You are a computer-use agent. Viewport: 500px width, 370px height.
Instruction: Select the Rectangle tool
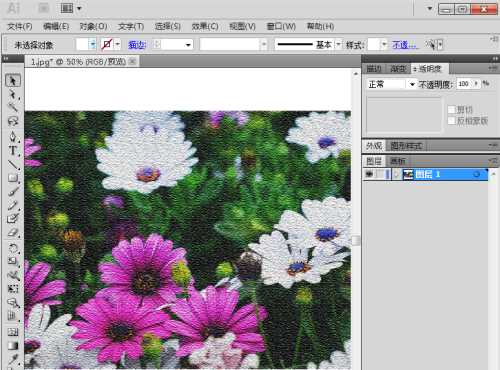[13, 178]
